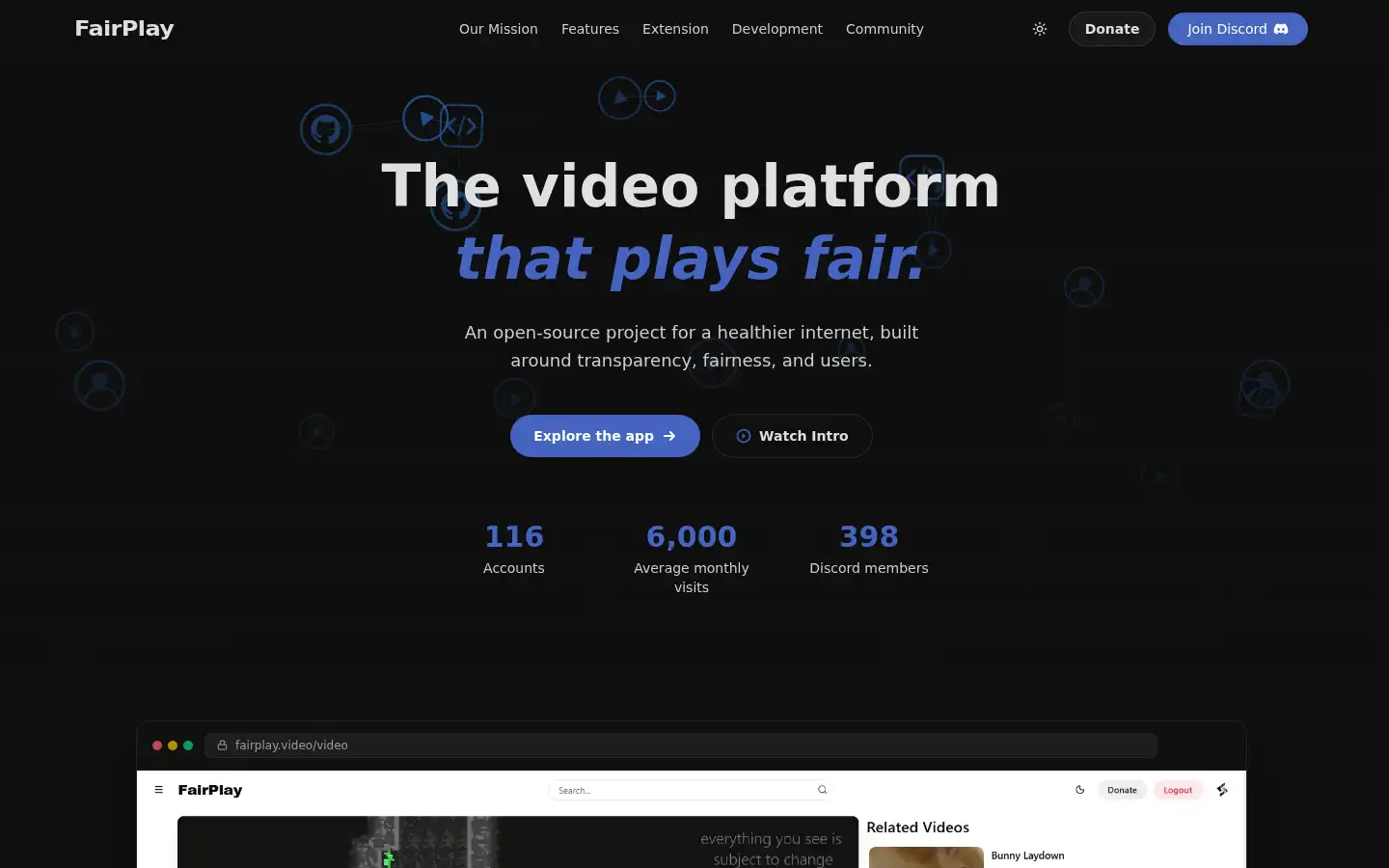The image size is (1389, 868).
Task: Click the Bunny Laydown video thumbnail
Action: point(926,857)
